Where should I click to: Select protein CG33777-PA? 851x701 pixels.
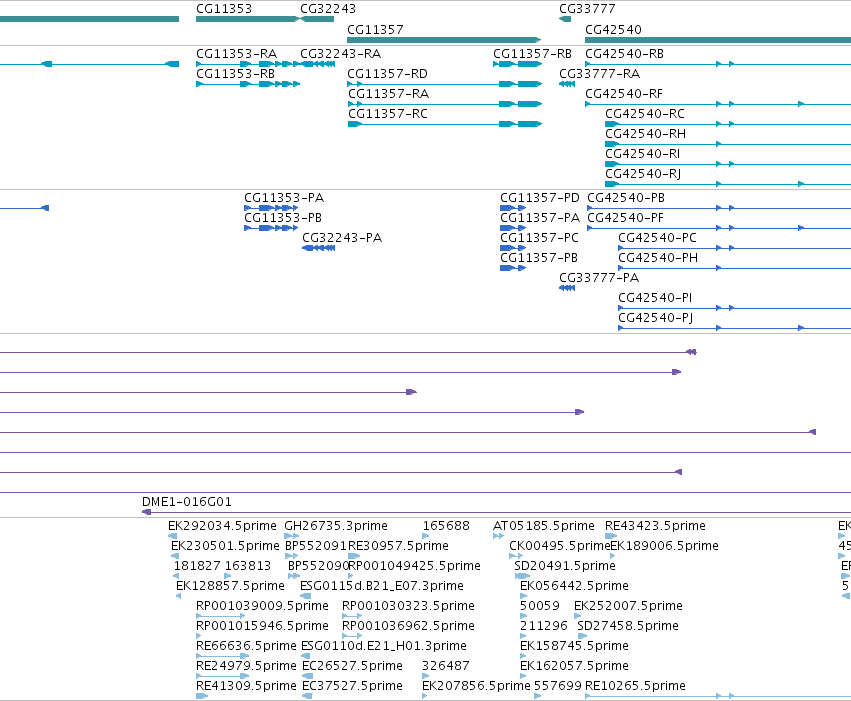599,278
